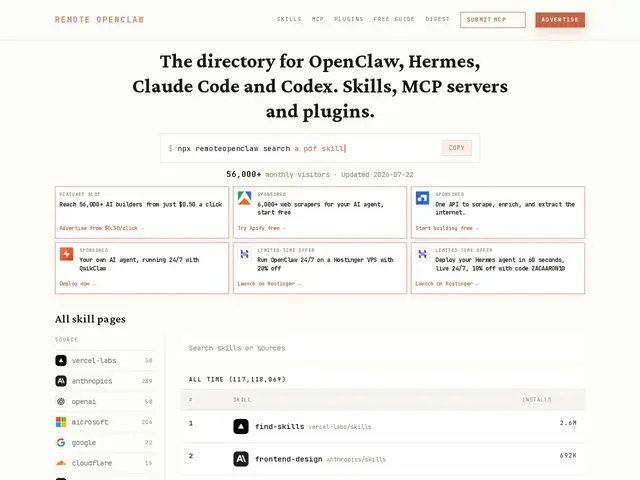Click the Apify logo icon
This screenshot has height=480, width=640.
point(244,198)
